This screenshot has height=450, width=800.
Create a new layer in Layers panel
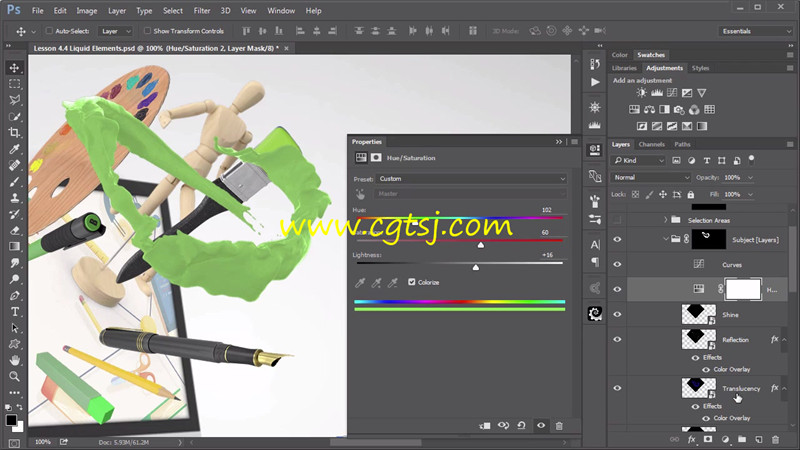click(x=759, y=439)
